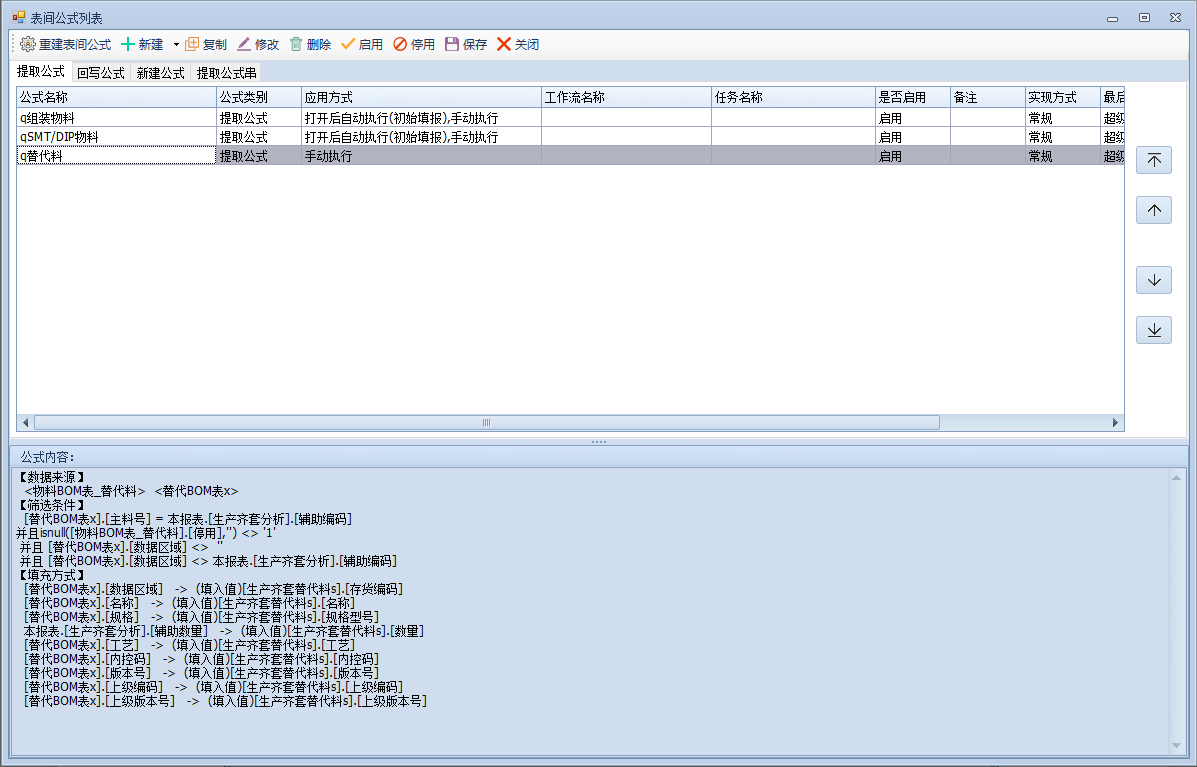Switch to the 回写公式 tab
The height and width of the screenshot is (767, 1197).
(x=100, y=73)
